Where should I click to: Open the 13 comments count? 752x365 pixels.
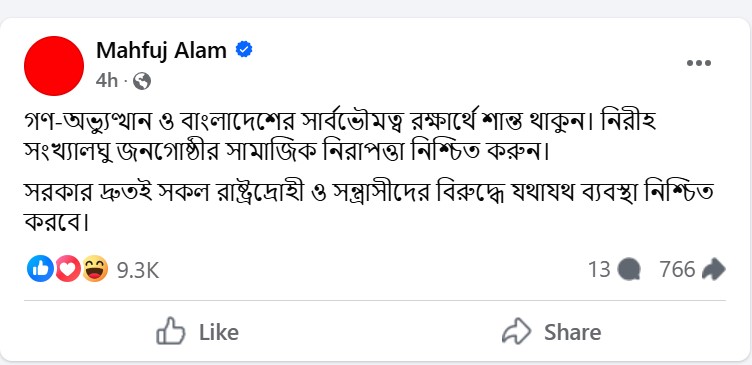click(x=599, y=270)
